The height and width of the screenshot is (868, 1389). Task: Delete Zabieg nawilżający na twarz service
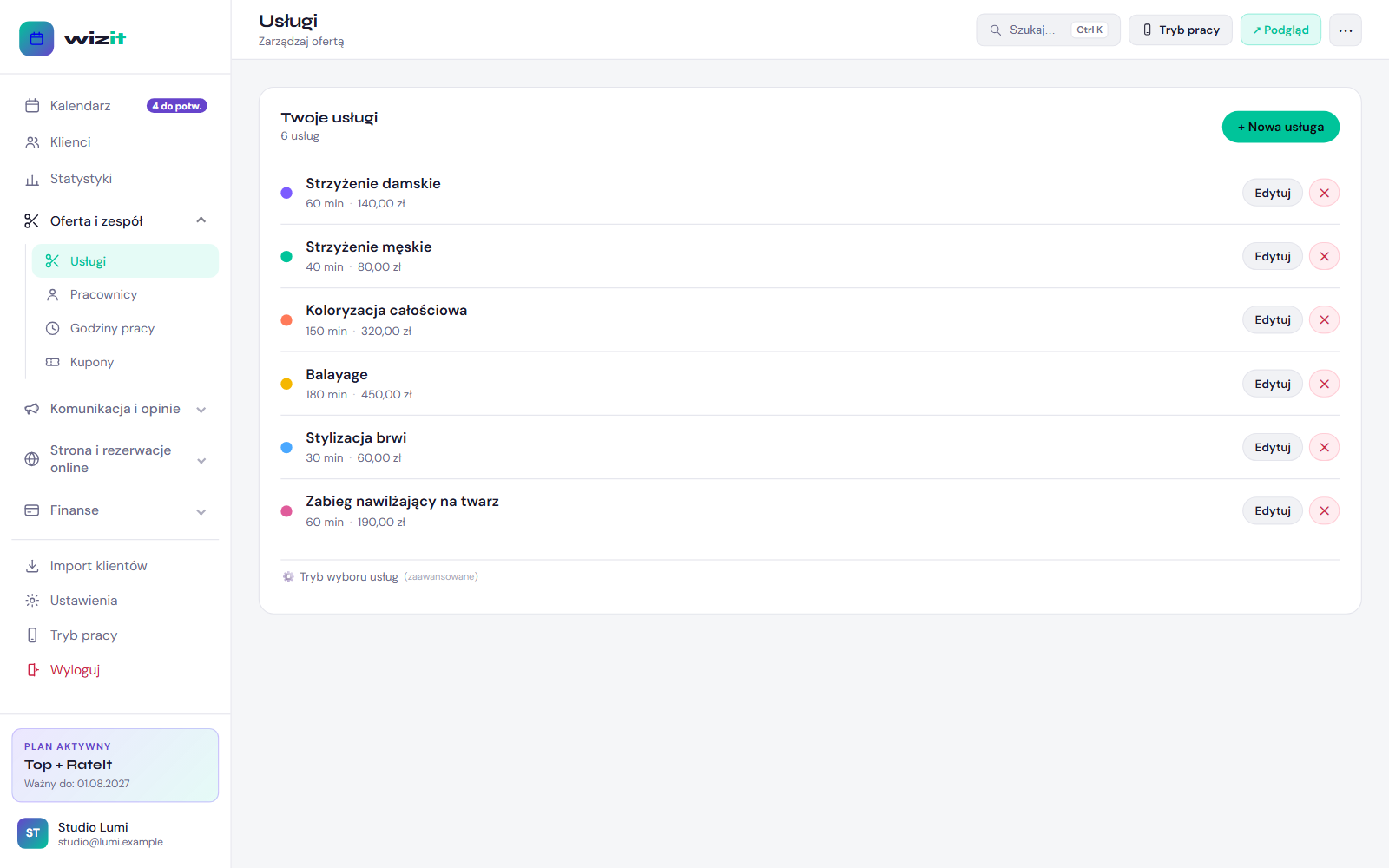(x=1325, y=510)
